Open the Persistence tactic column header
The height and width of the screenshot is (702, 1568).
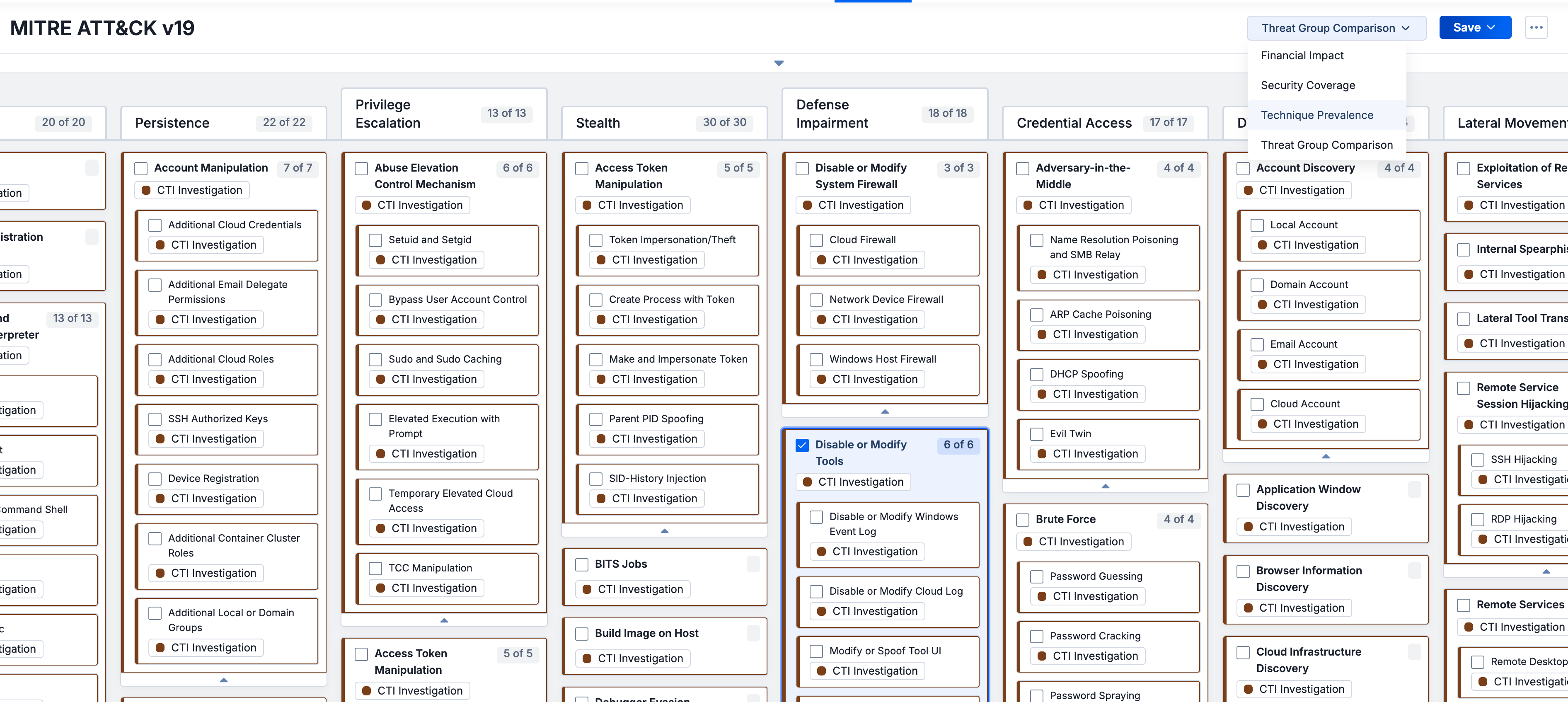coord(223,123)
